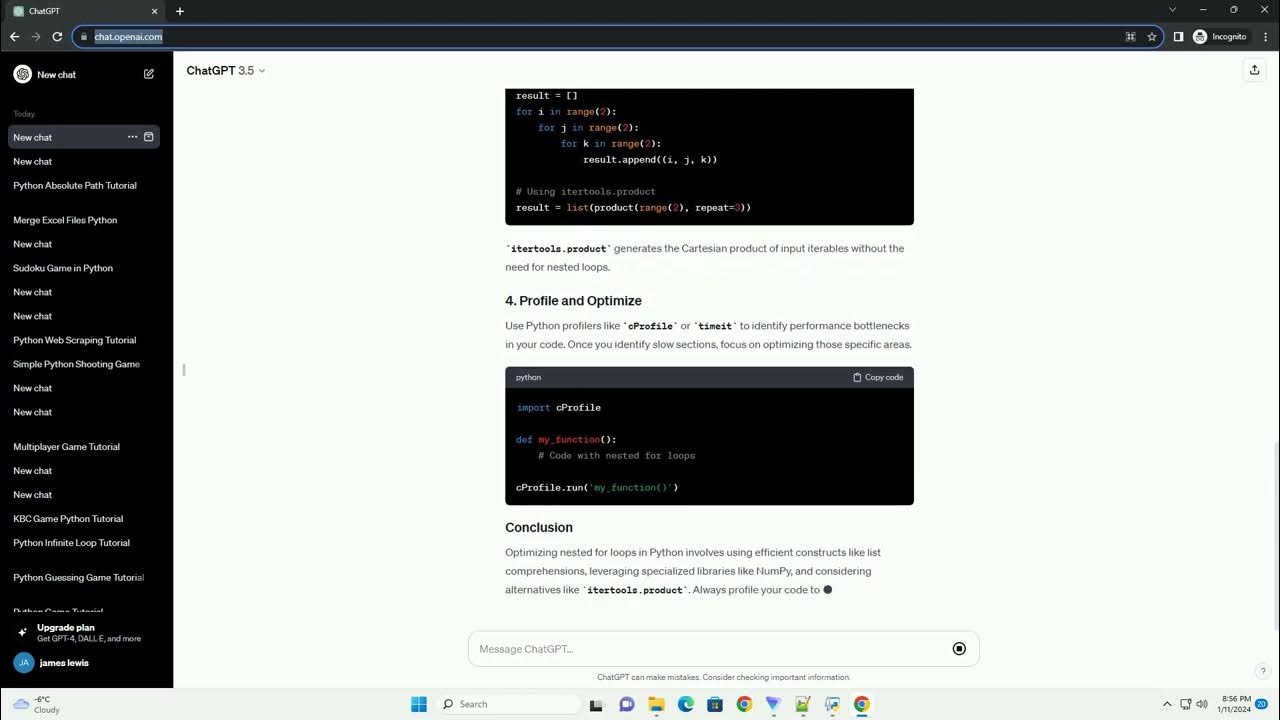Click the "# Using itertools.product" comment line

coord(586,191)
